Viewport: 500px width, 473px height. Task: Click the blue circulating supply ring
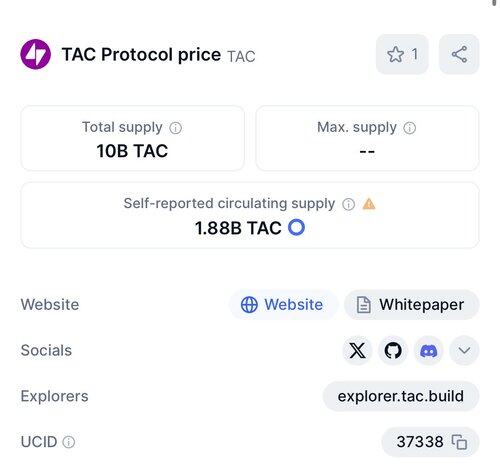[296, 228]
